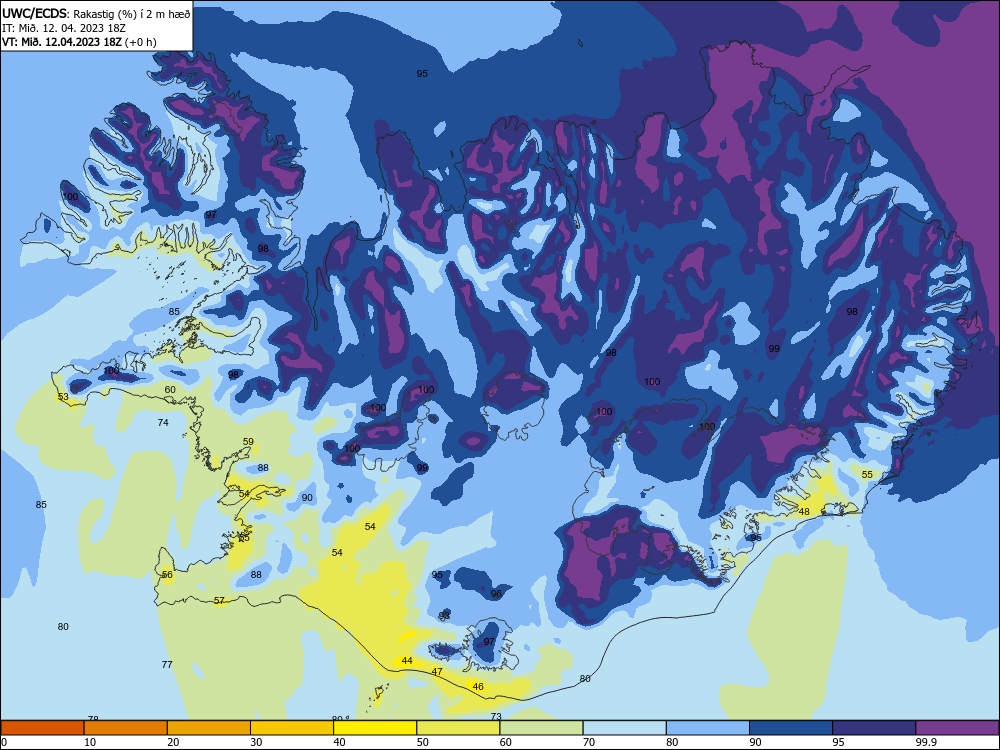Click the '90' humidity value on the map
Image resolution: width=1000 pixels, height=750 pixels.
click(x=307, y=498)
